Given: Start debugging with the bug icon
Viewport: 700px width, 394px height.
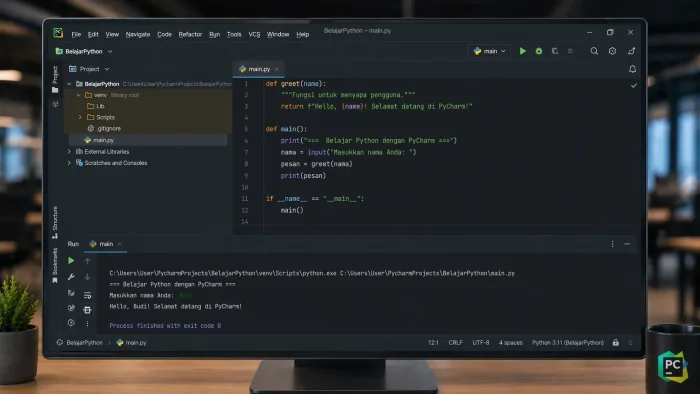Looking at the screenshot, I should pyautogui.click(x=539, y=51).
